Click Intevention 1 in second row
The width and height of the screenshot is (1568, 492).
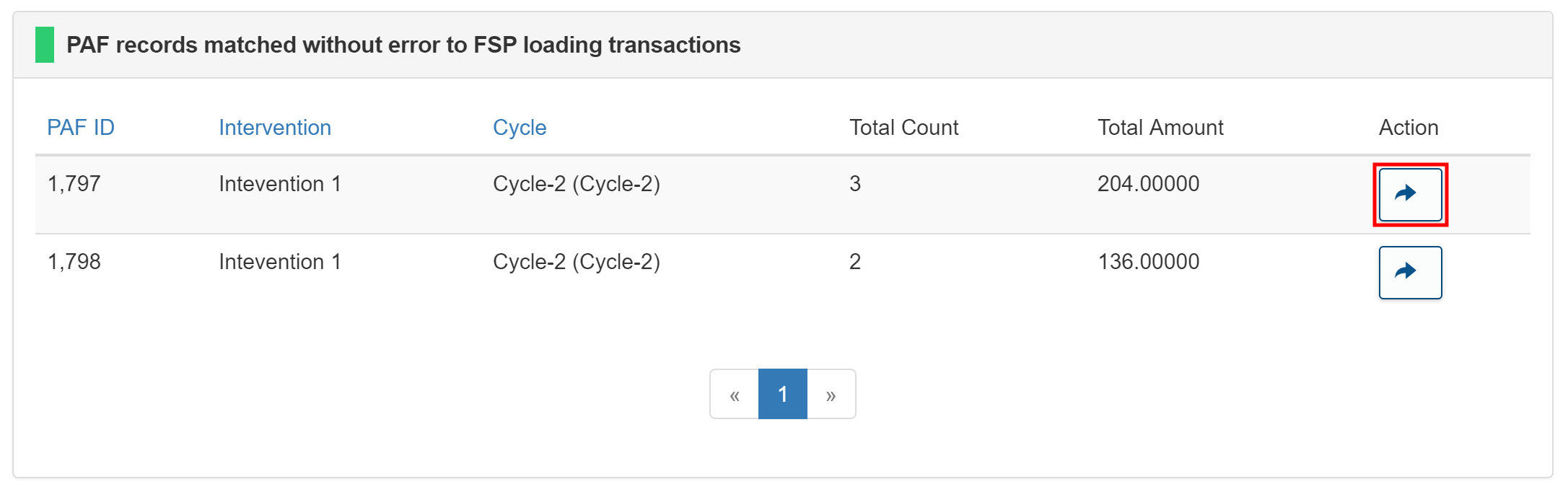280,262
